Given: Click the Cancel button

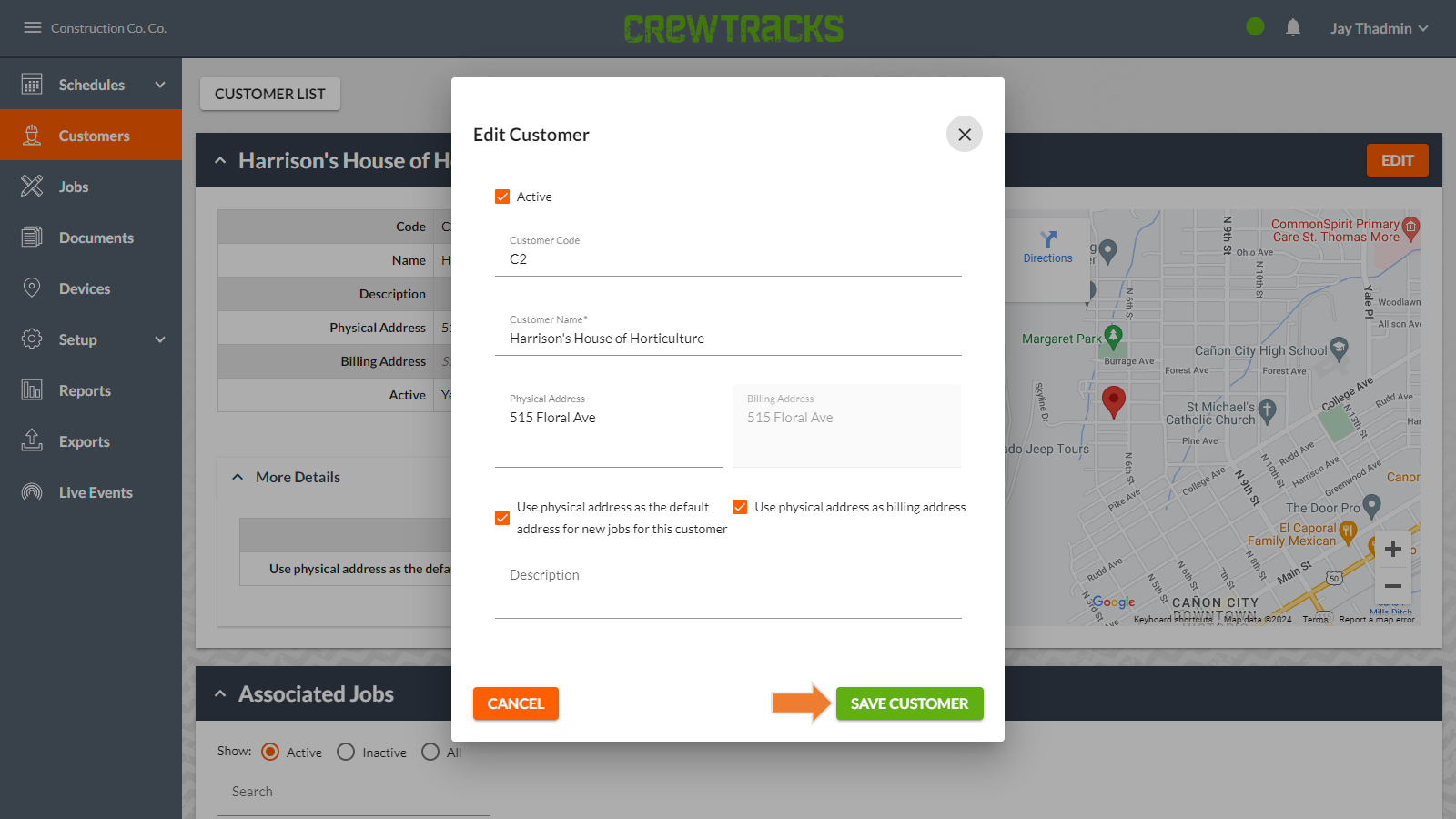Looking at the screenshot, I should click(x=516, y=703).
